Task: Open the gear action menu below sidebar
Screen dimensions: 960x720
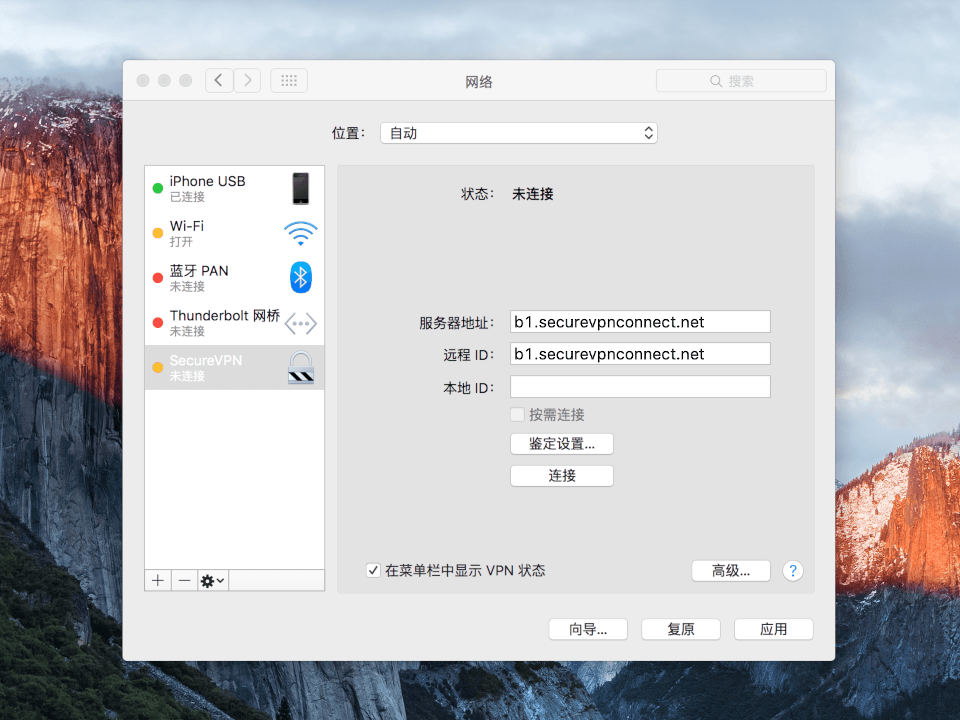Action: 212,580
